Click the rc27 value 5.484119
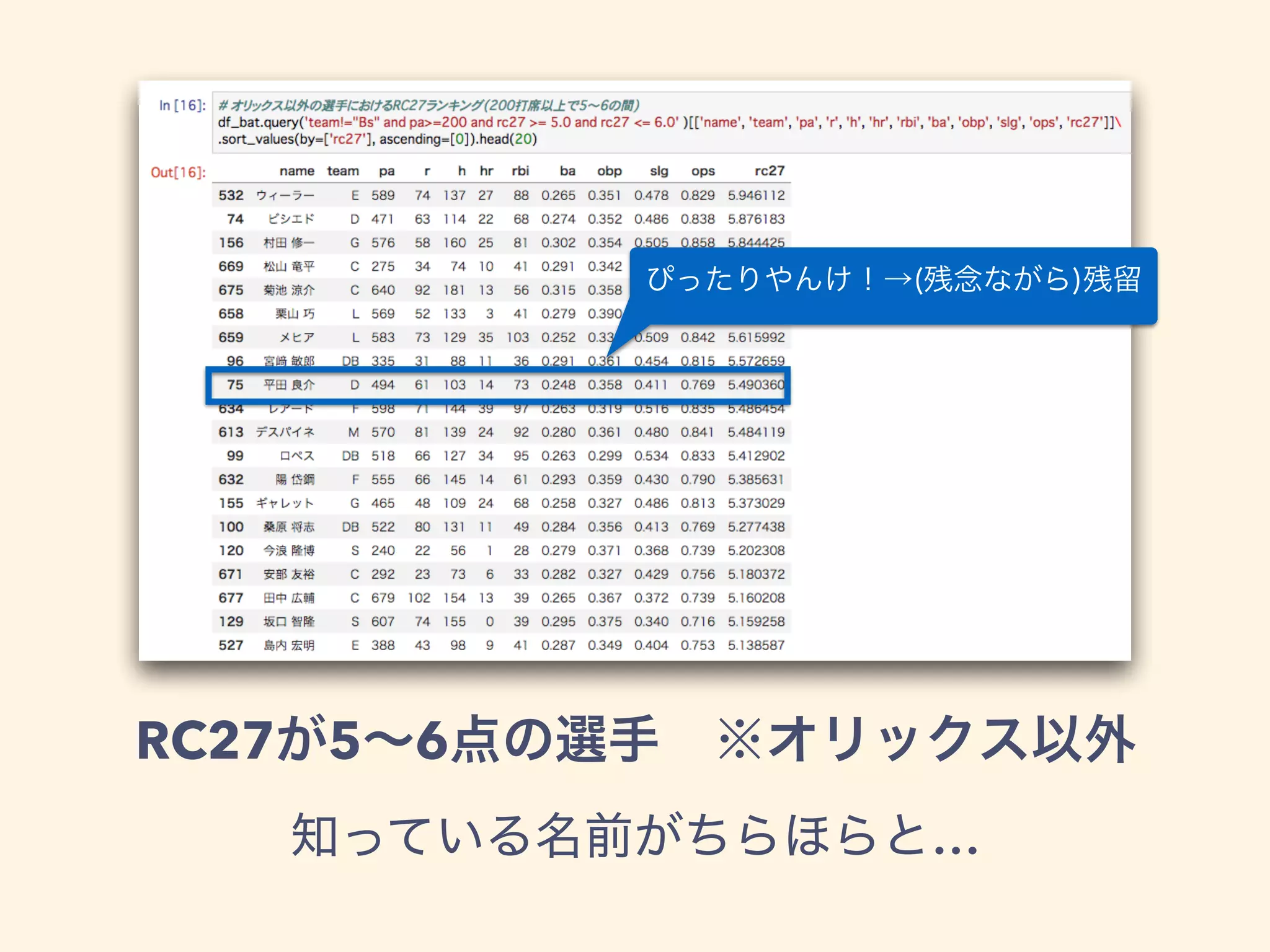Viewport: 1270px width, 952px height. [x=757, y=432]
